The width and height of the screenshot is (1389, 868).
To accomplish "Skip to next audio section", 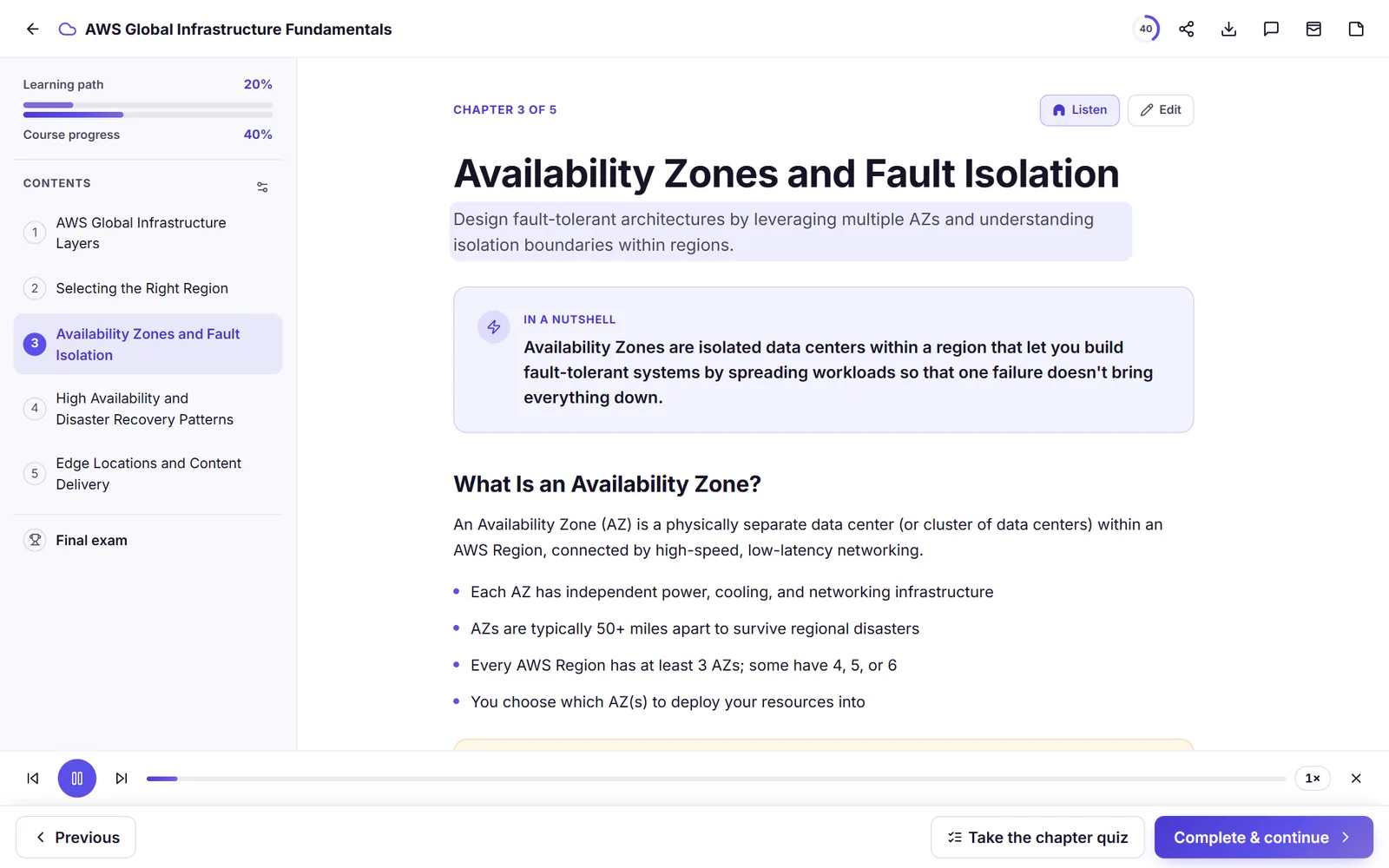I will pyautogui.click(x=122, y=778).
